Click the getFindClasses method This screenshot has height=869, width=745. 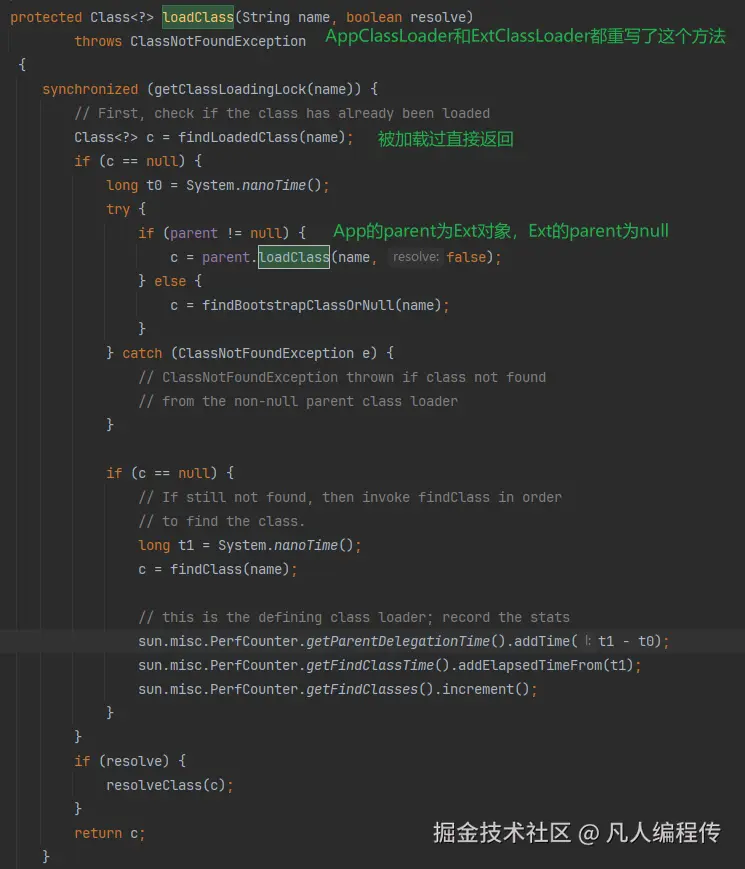[361, 689]
